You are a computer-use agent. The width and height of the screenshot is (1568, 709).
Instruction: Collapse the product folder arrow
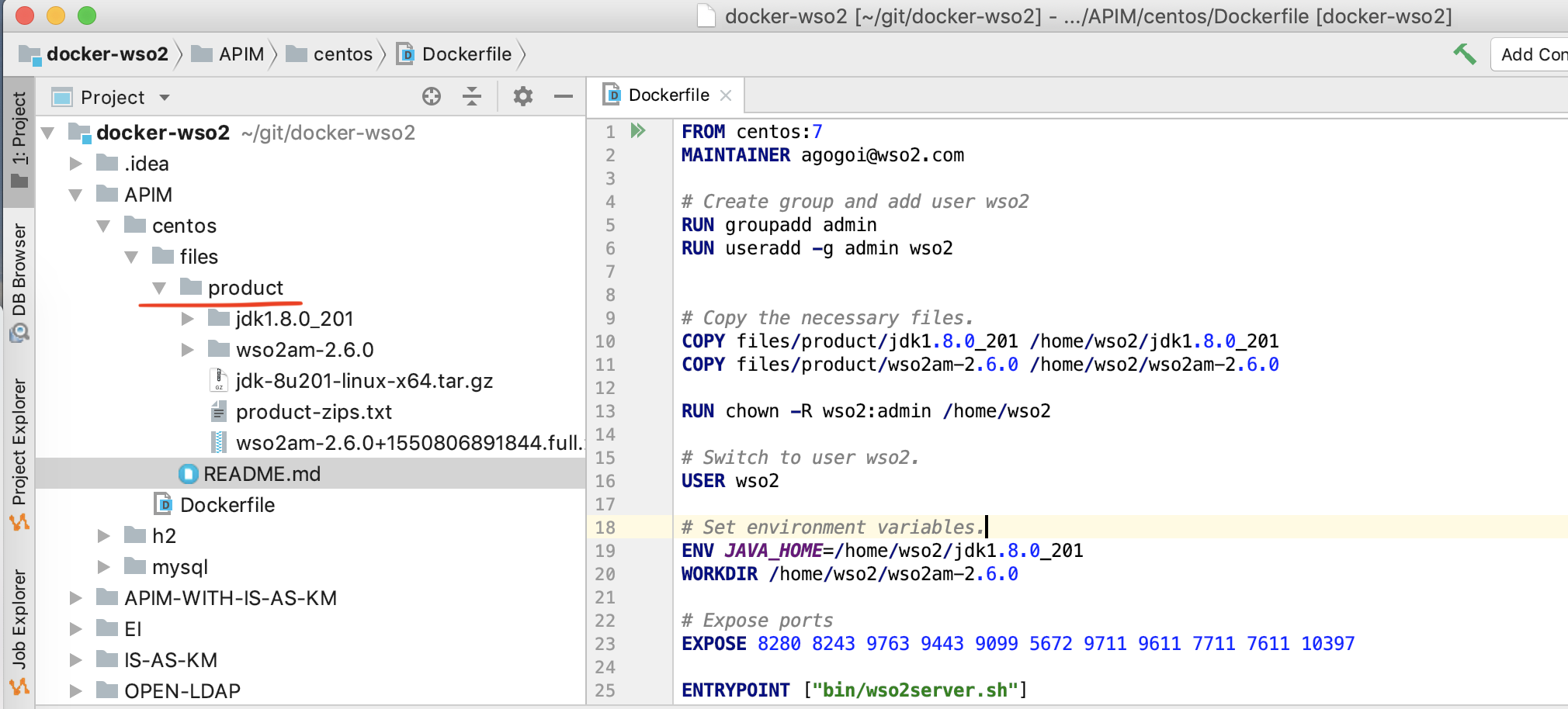(159, 288)
